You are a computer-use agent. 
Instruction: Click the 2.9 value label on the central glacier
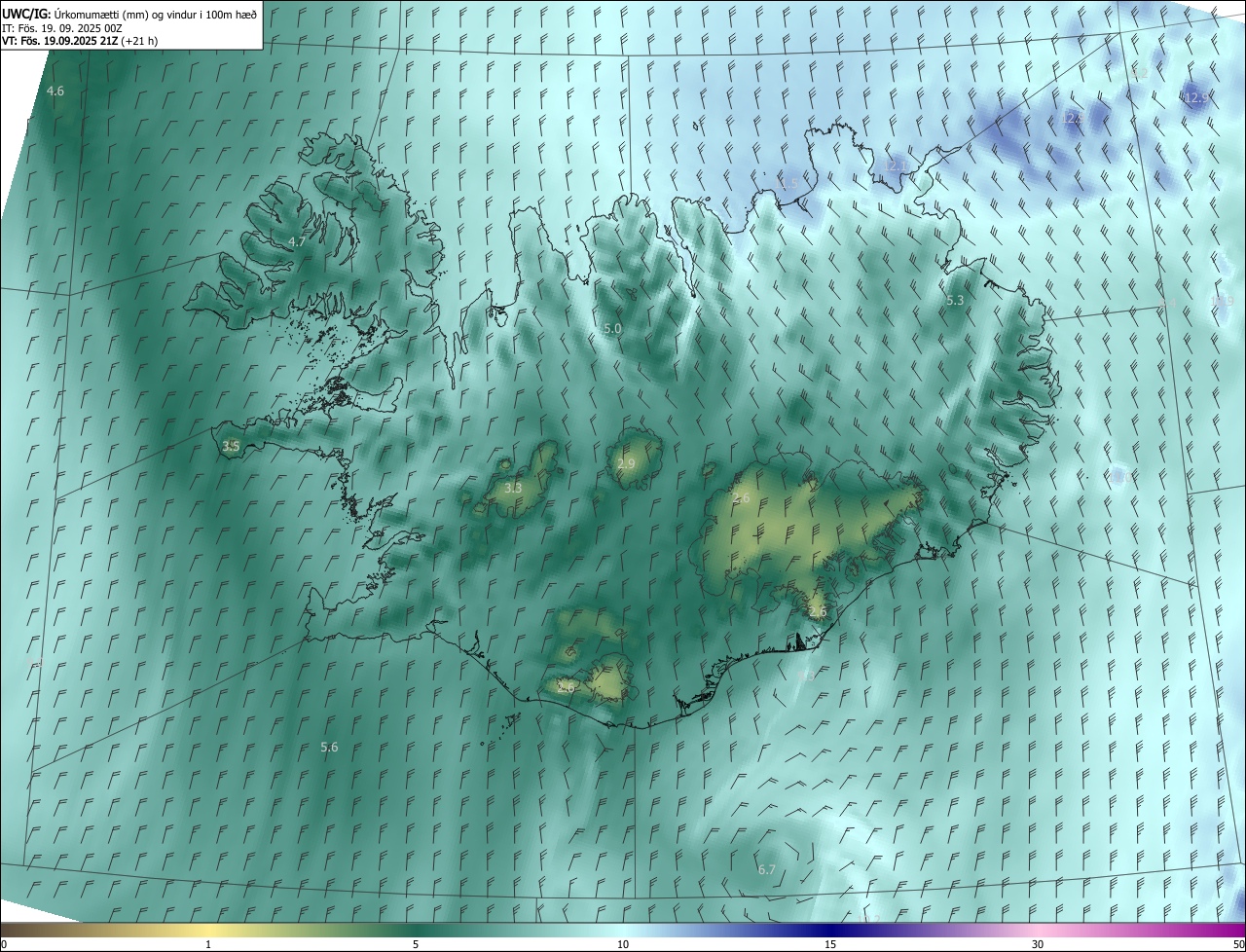(626, 464)
